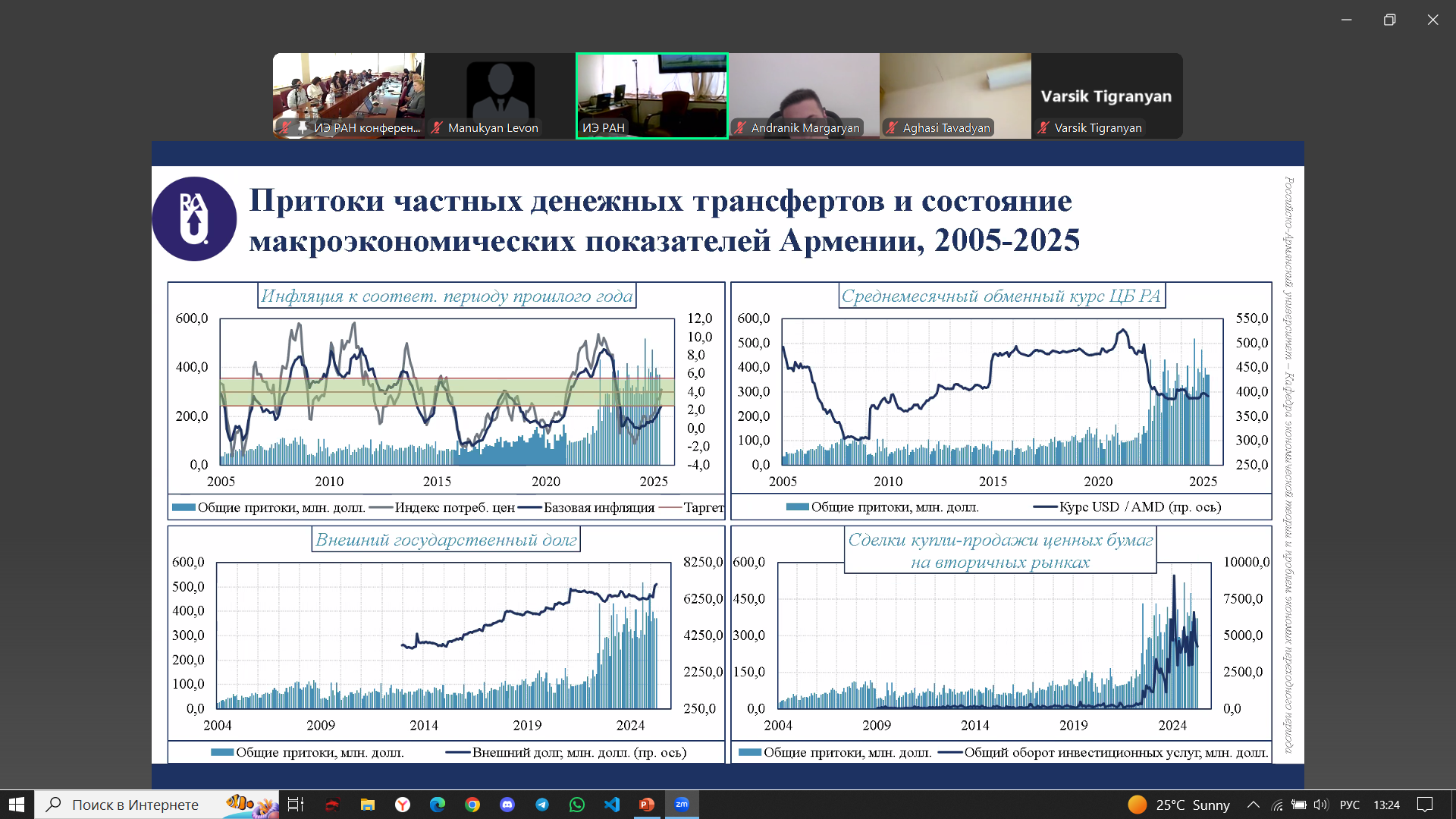Open the red app icon beside Task View
Image resolution: width=1456 pixels, height=819 pixels.
pyautogui.click(x=332, y=805)
